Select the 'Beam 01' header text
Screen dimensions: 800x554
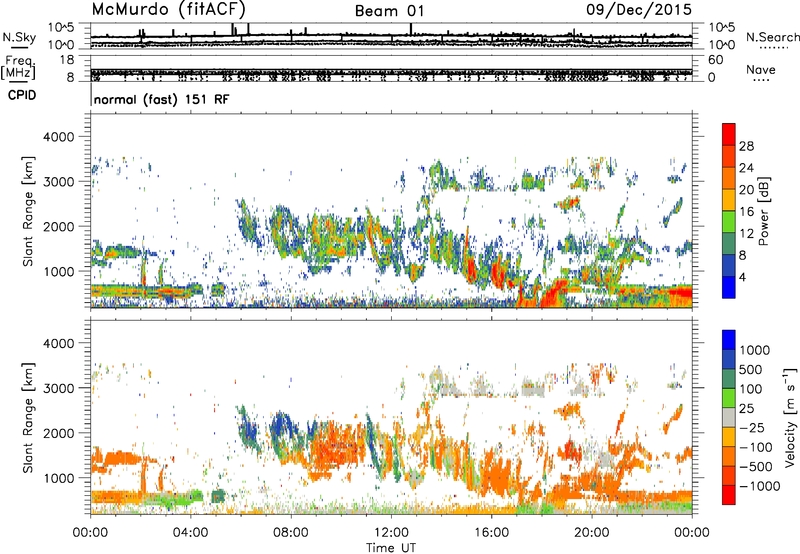point(389,11)
